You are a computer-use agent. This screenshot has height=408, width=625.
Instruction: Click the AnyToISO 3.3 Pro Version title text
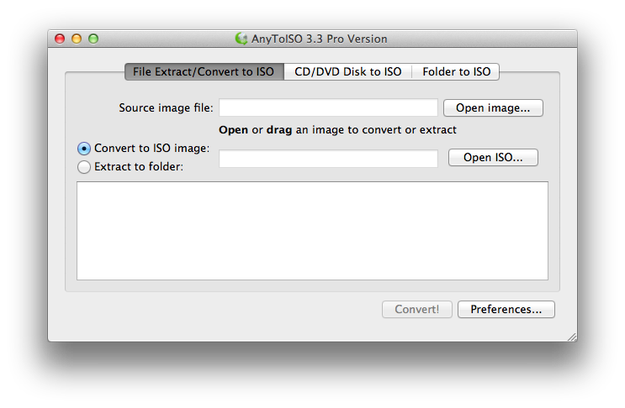(319, 39)
